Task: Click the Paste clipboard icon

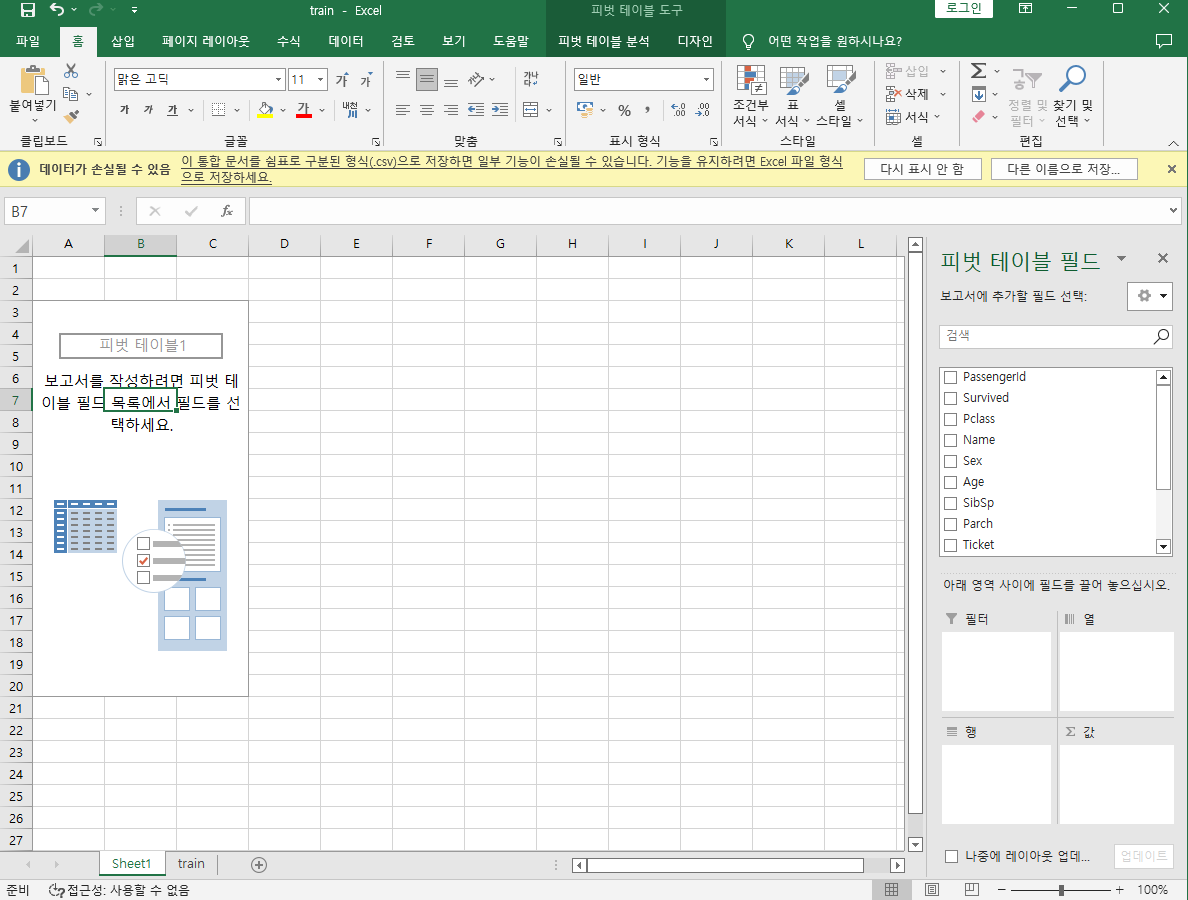Action: point(33,80)
